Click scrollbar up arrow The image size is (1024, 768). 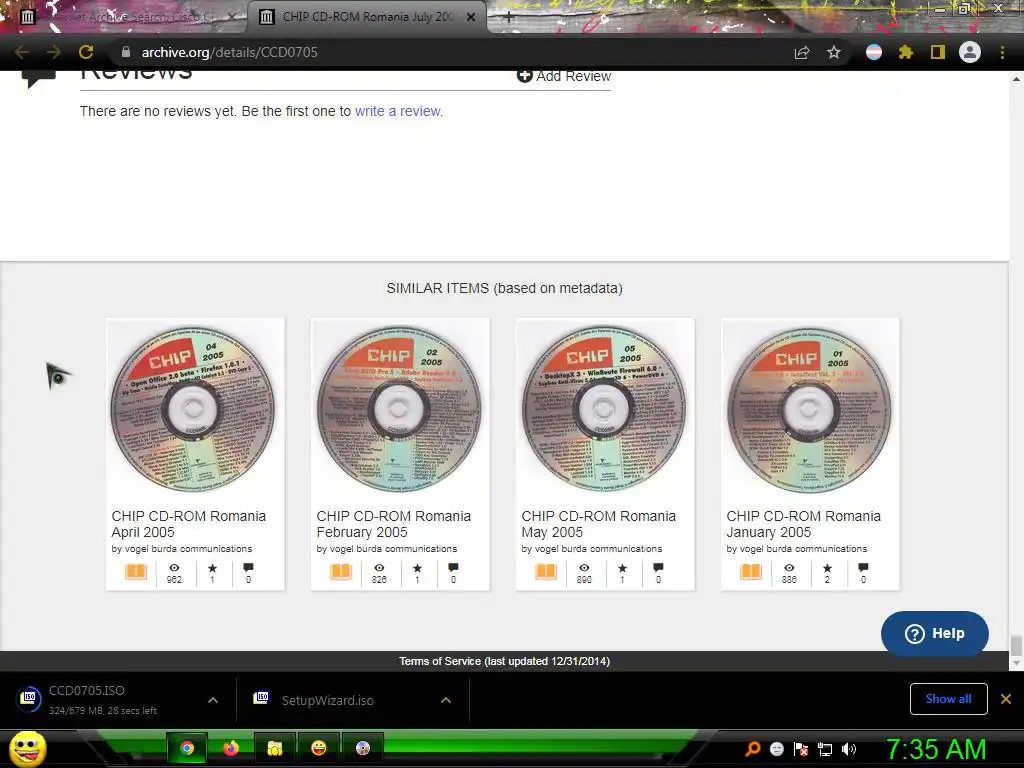(1016, 79)
